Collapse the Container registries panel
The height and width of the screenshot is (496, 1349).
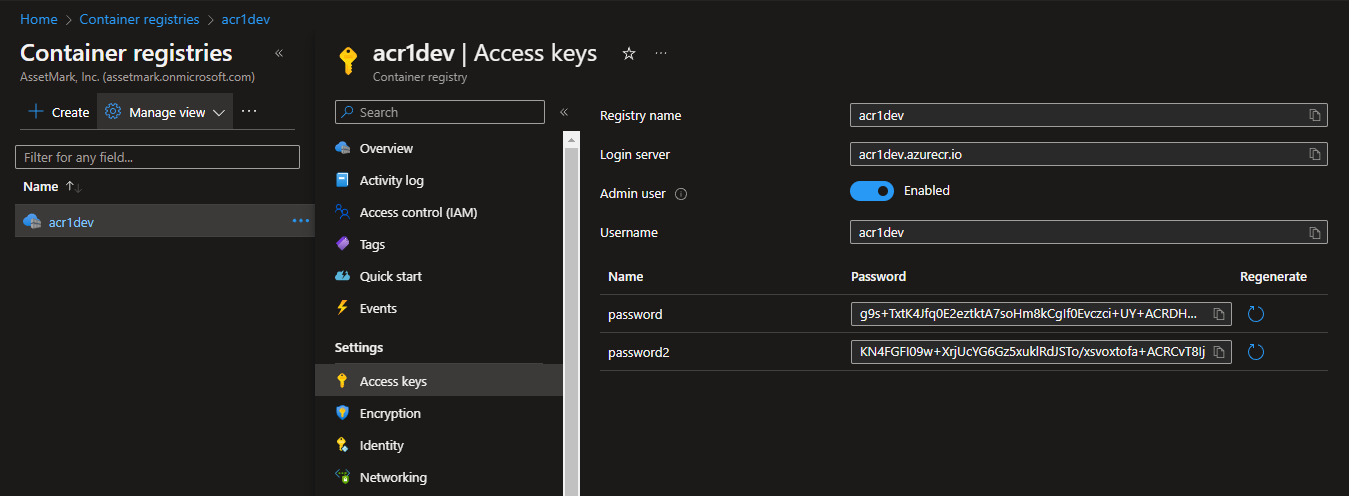tap(278, 53)
